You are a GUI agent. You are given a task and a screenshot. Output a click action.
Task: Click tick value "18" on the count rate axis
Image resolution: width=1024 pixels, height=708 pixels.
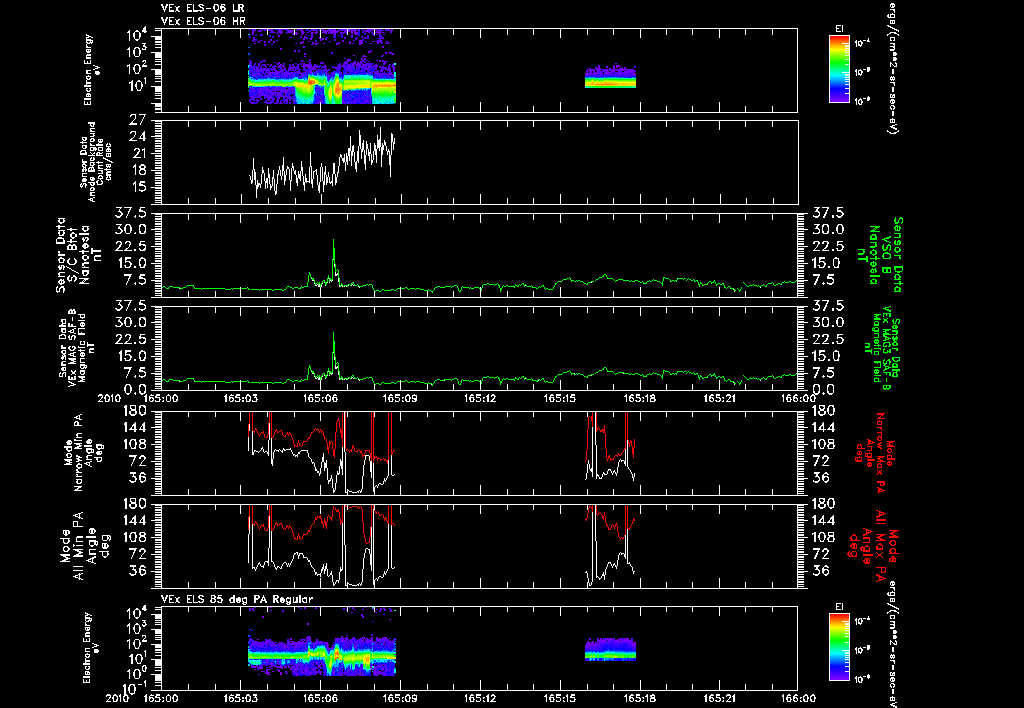point(138,171)
